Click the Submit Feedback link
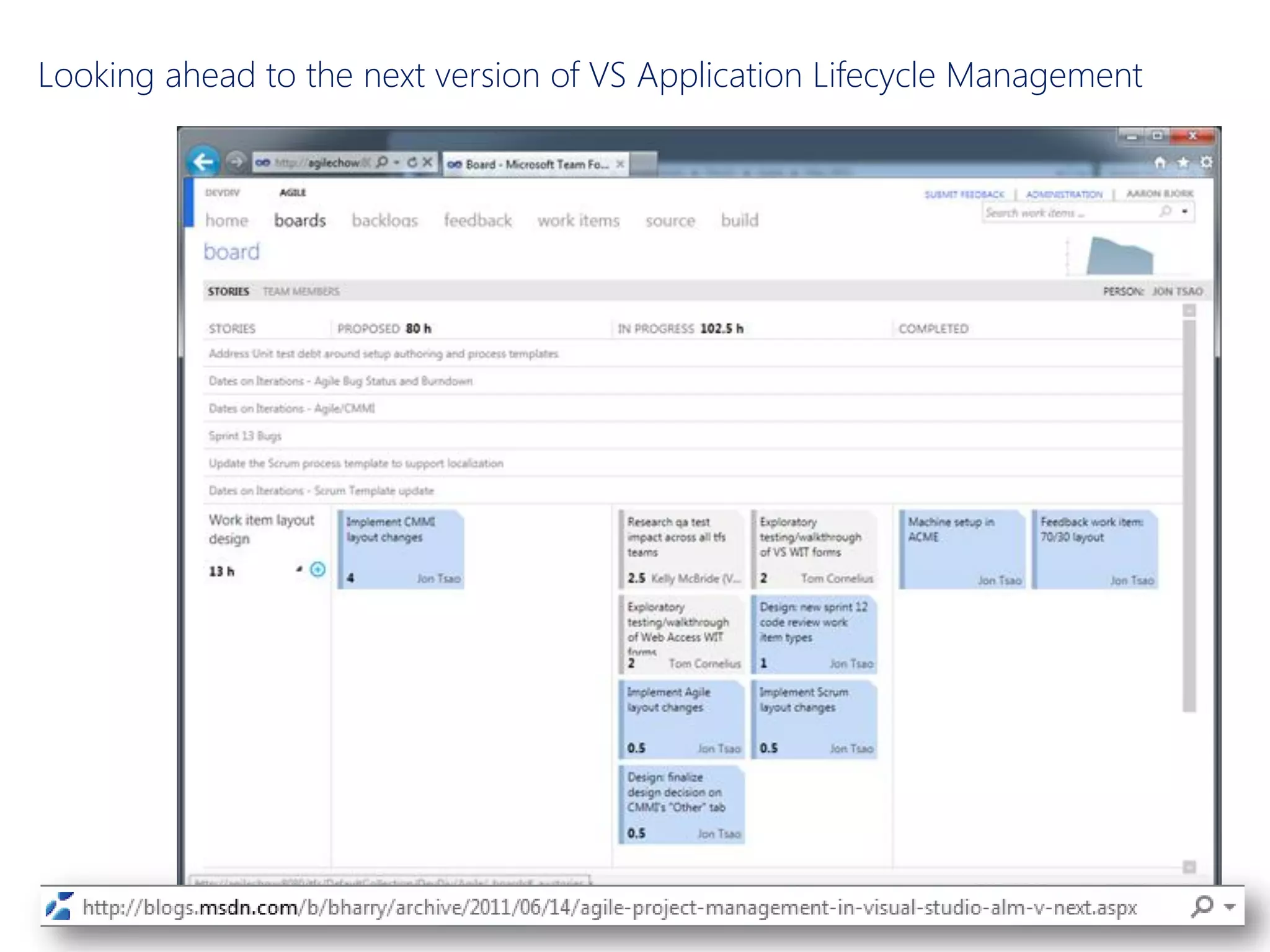The image size is (1270, 952). pyautogui.click(x=964, y=195)
